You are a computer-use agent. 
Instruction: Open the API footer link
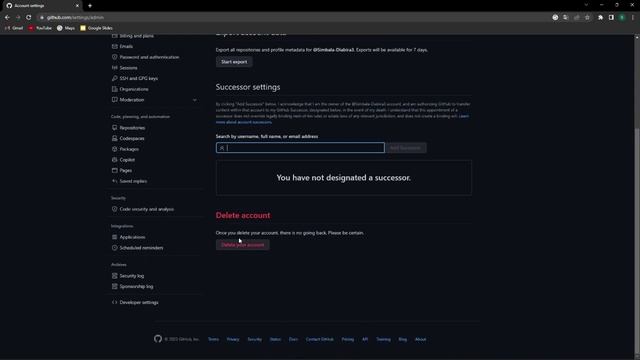[365, 339]
